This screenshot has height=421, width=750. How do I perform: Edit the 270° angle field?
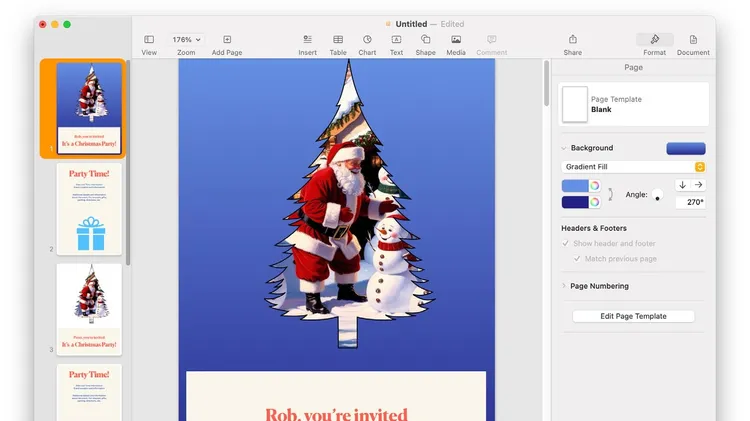691,202
